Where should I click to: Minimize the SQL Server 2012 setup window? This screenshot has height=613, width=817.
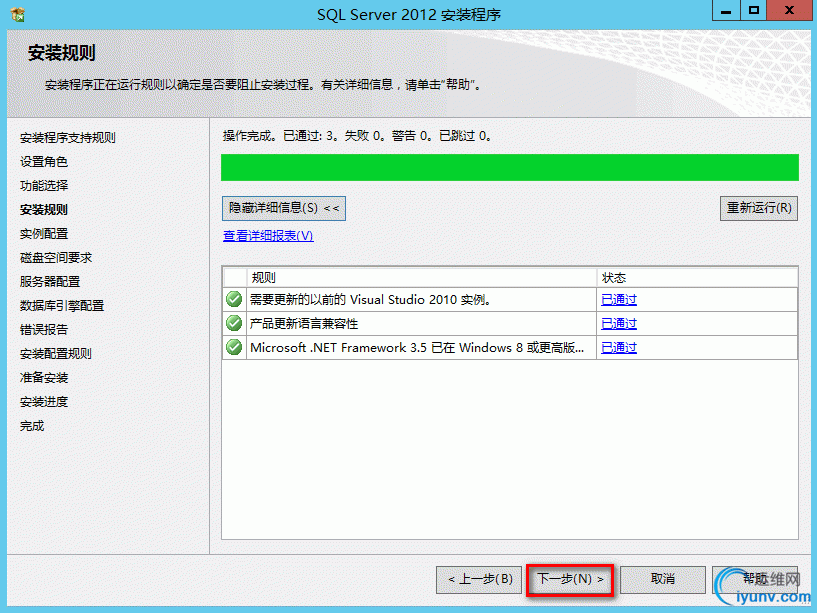(726, 10)
